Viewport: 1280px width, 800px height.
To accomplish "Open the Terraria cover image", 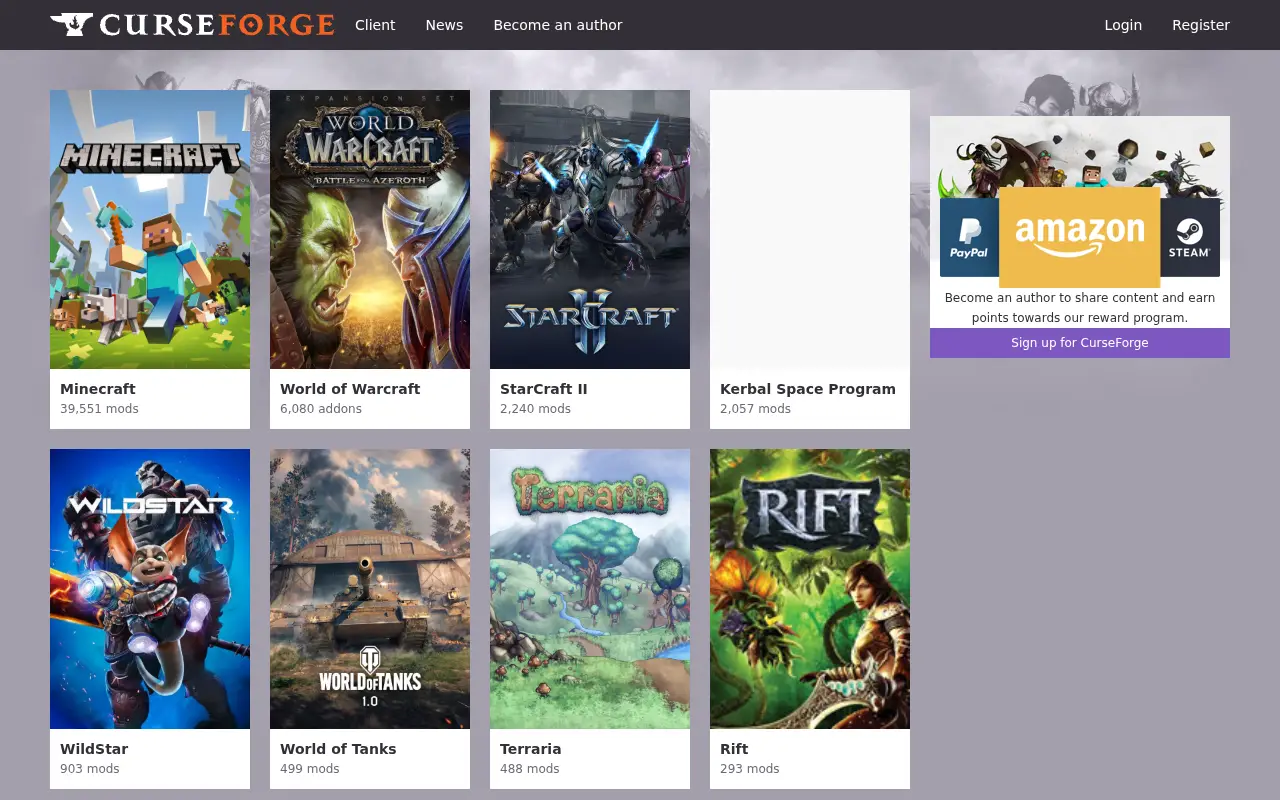I will pos(590,589).
